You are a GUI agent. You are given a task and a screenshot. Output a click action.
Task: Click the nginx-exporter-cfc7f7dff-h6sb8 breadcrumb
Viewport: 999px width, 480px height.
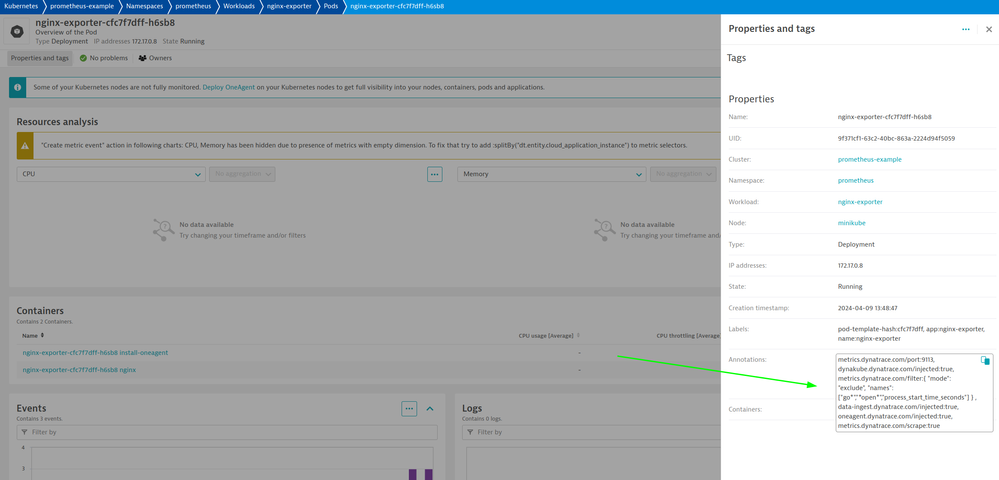[x=397, y=6]
